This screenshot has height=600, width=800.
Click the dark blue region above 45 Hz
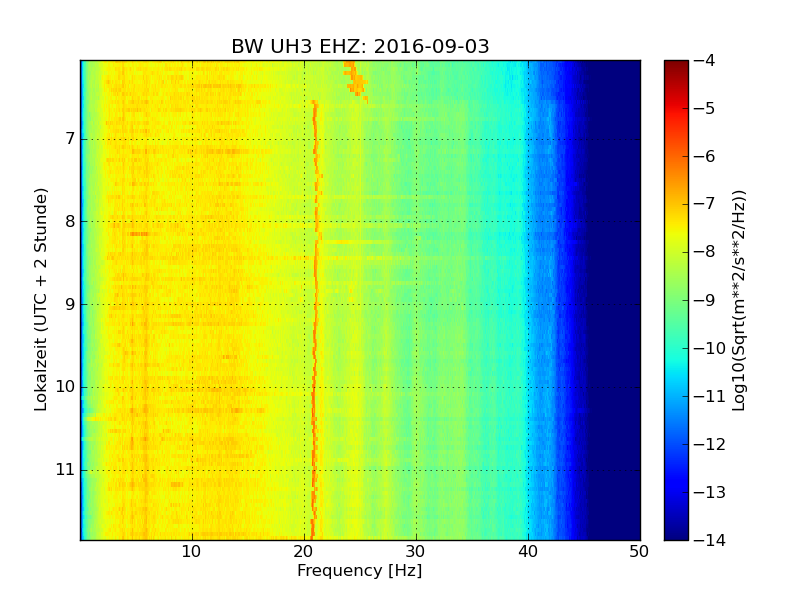pyautogui.click(x=615, y=300)
